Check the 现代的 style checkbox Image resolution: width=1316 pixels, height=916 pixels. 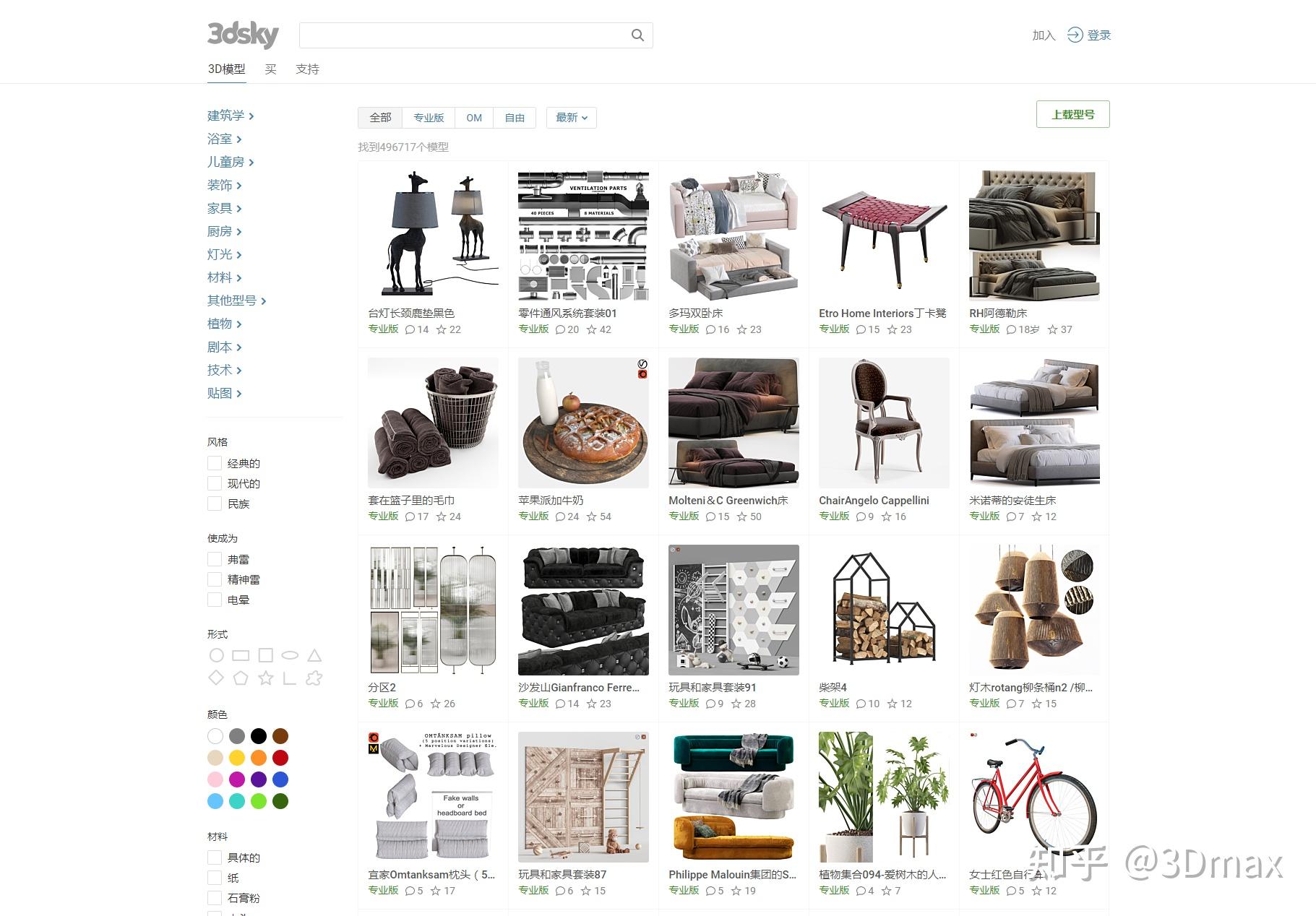[x=215, y=483]
